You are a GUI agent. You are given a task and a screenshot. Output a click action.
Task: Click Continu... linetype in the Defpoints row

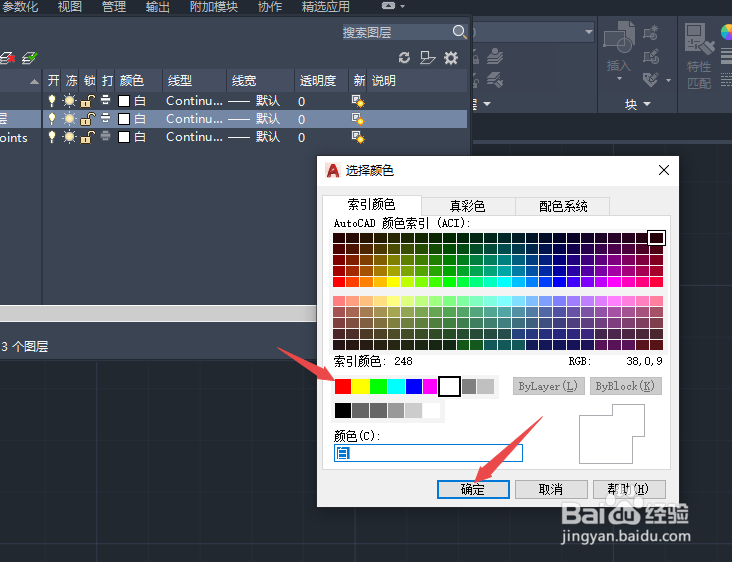click(x=194, y=137)
